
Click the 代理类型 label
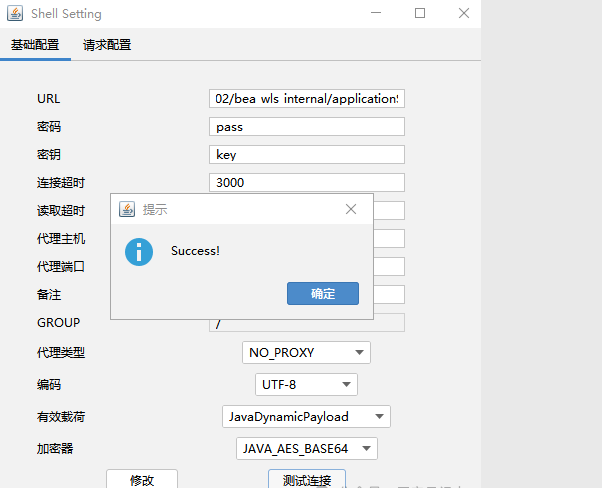pyautogui.click(x=61, y=352)
